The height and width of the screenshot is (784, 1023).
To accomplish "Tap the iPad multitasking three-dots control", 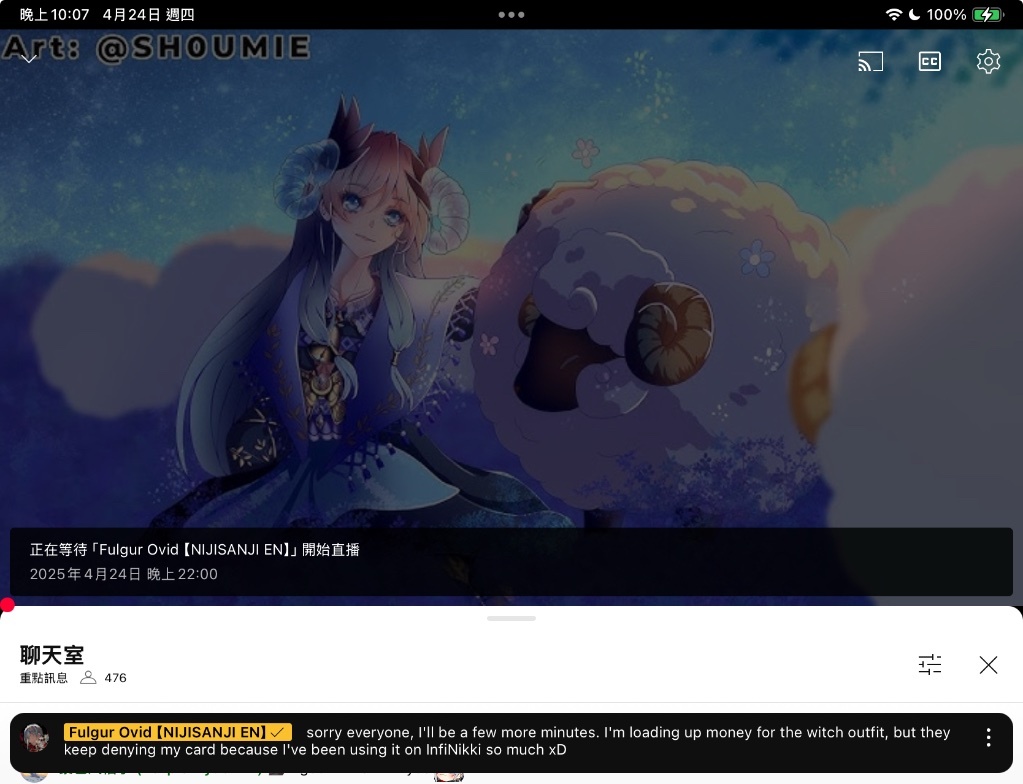I will 512,14.
